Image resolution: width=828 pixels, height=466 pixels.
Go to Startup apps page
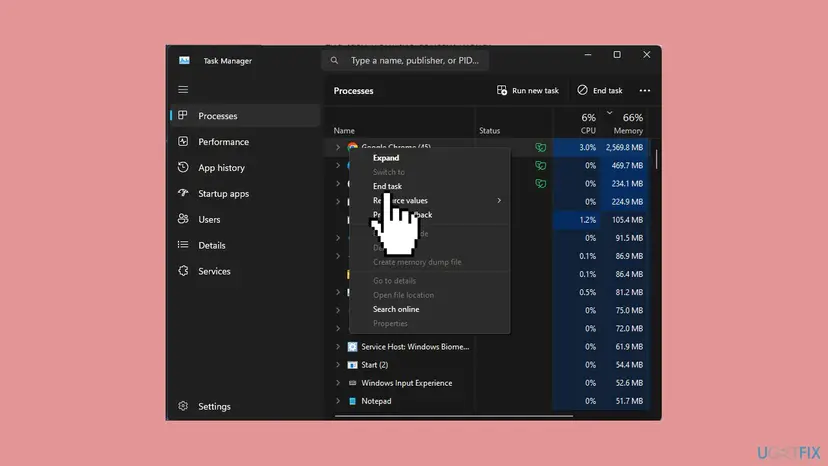223,193
